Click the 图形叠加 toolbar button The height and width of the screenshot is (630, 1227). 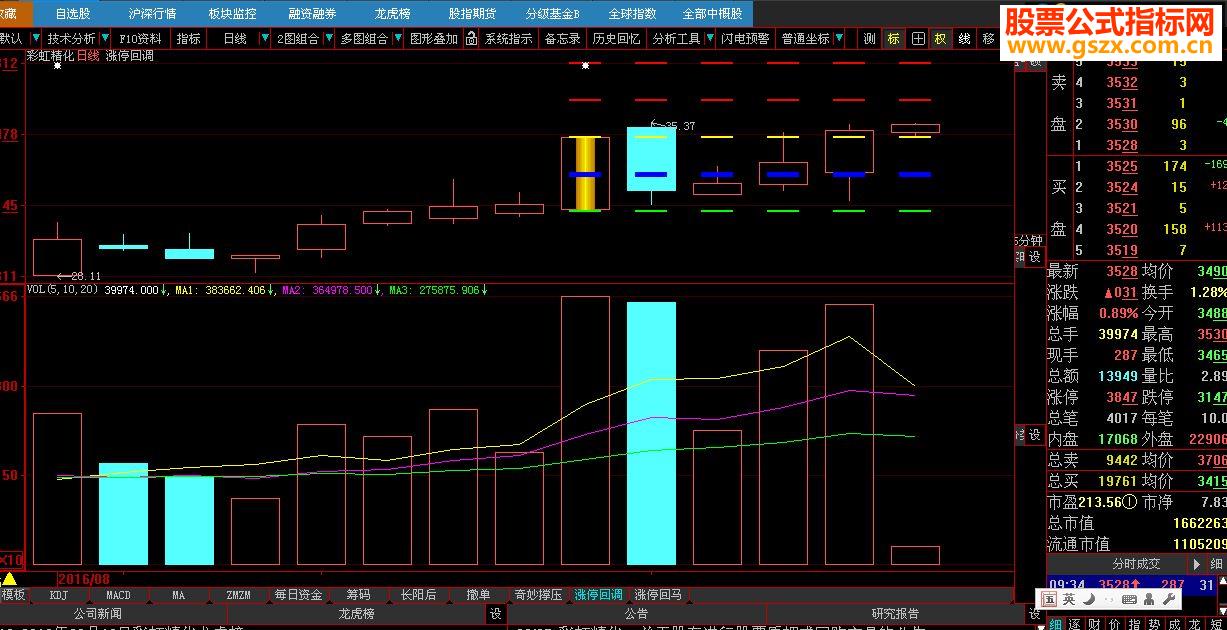pyautogui.click(x=433, y=39)
